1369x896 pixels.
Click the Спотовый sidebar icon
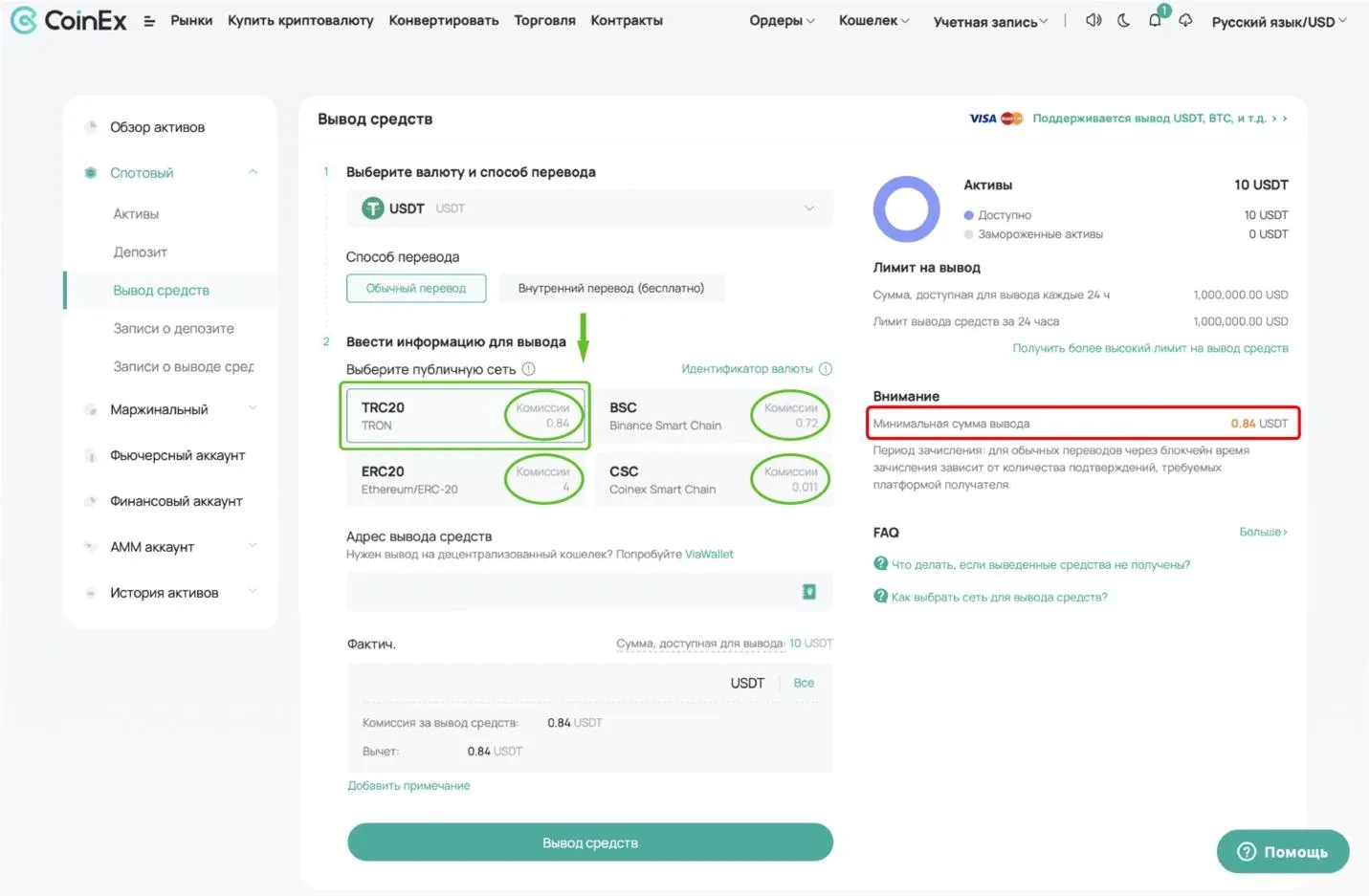(91, 173)
